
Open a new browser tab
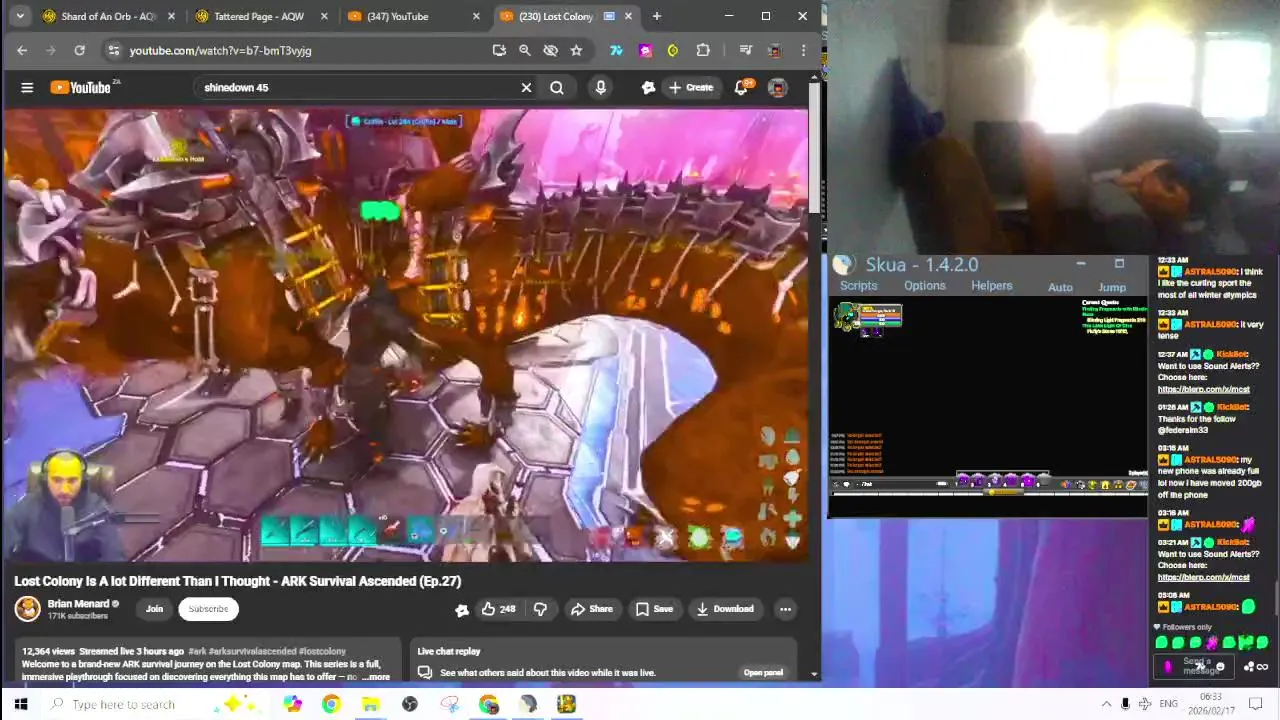(657, 16)
